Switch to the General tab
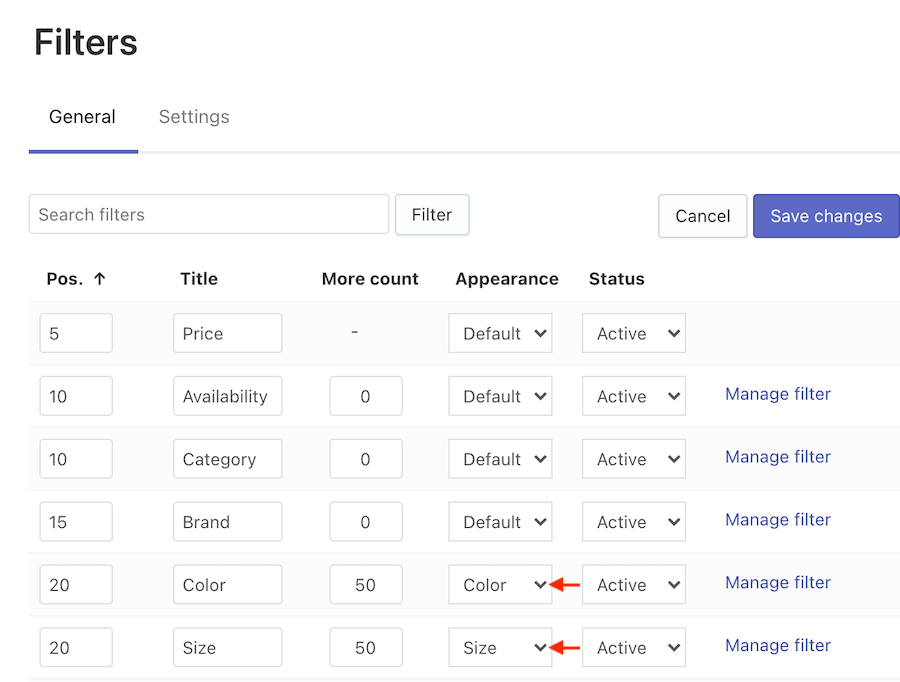 point(82,117)
